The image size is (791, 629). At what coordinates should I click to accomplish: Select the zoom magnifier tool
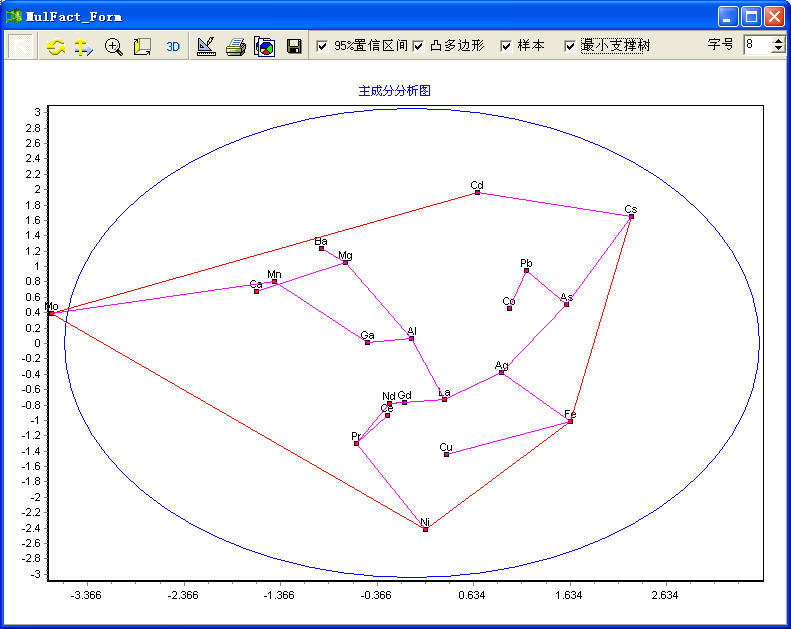[x=114, y=47]
